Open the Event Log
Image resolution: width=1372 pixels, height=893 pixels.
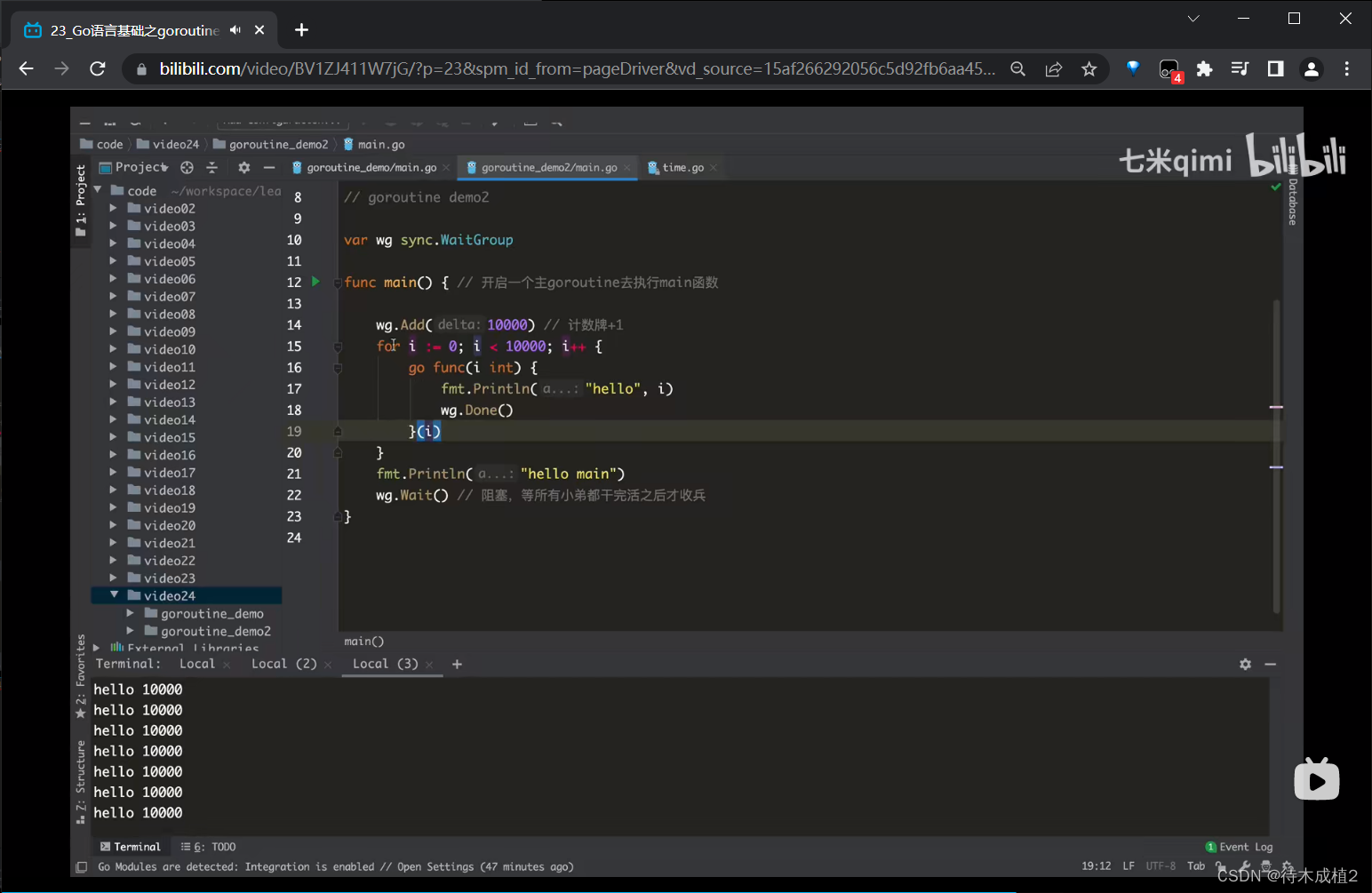click(x=1239, y=847)
